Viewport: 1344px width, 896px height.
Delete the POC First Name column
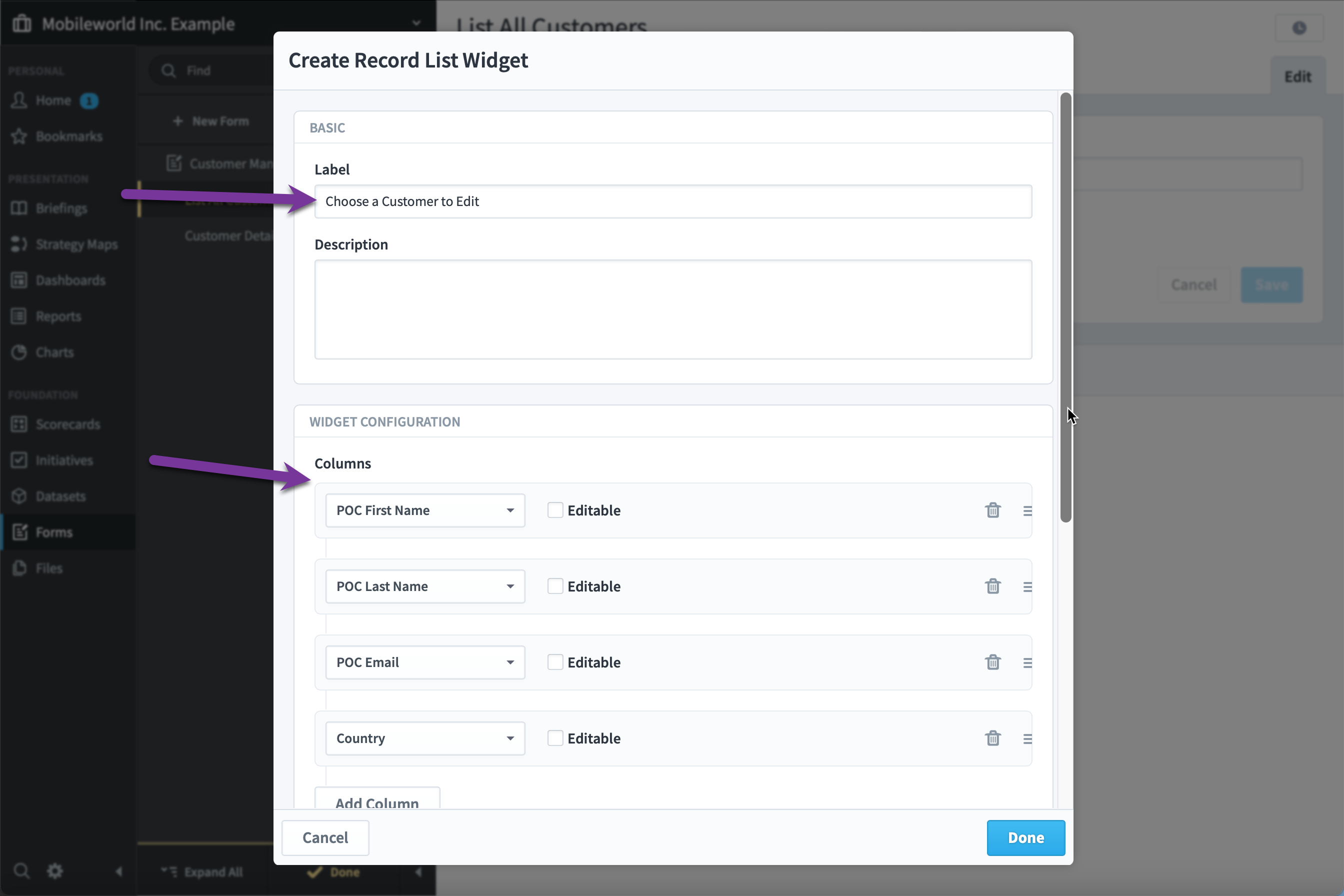pos(993,510)
